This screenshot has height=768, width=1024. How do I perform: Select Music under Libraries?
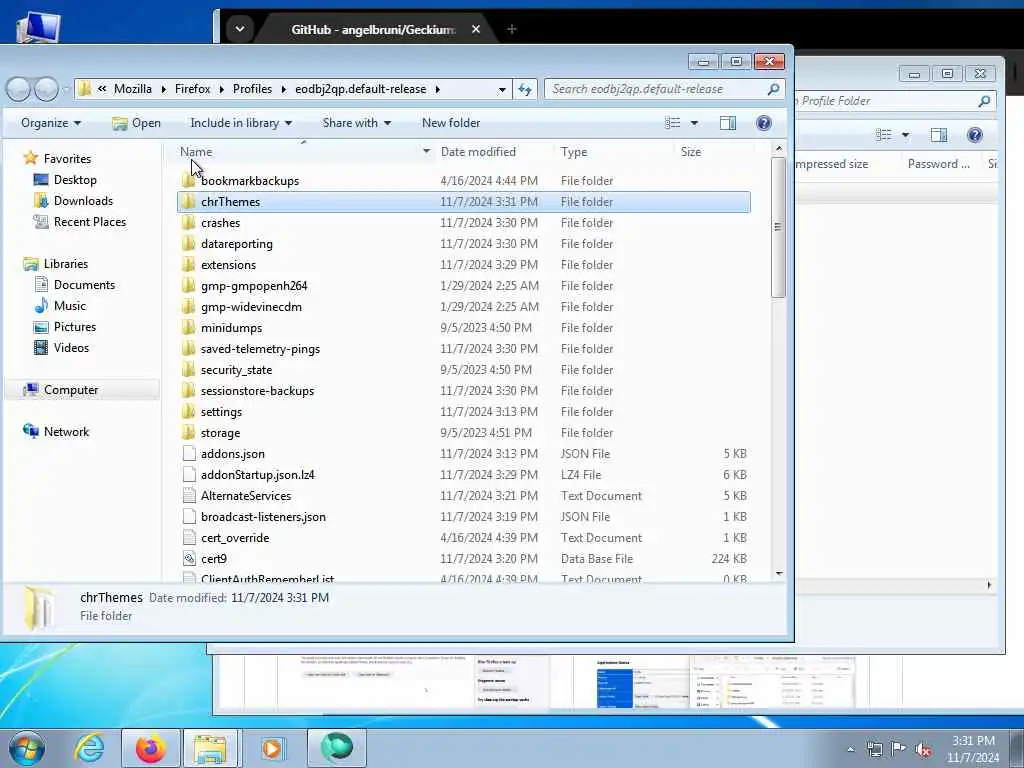tap(69, 306)
